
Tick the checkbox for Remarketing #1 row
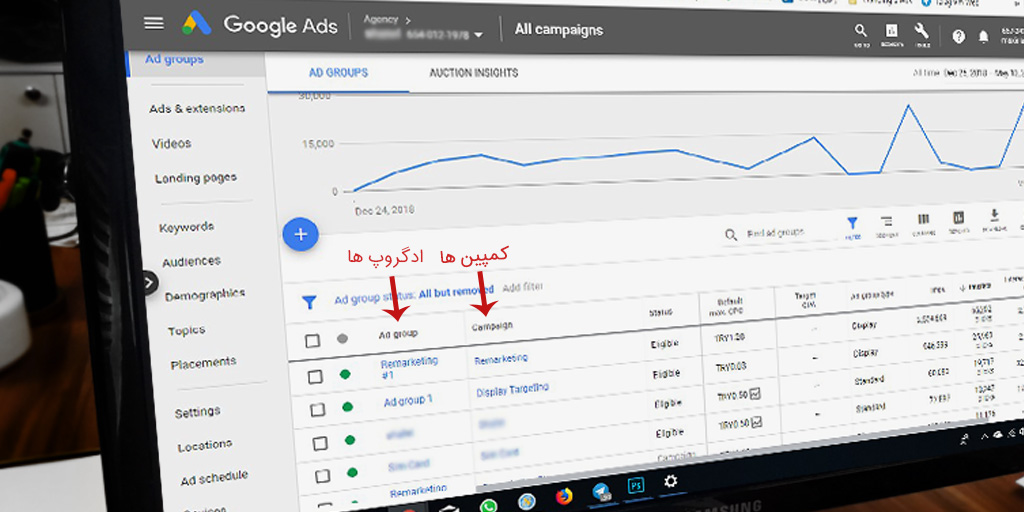point(315,376)
